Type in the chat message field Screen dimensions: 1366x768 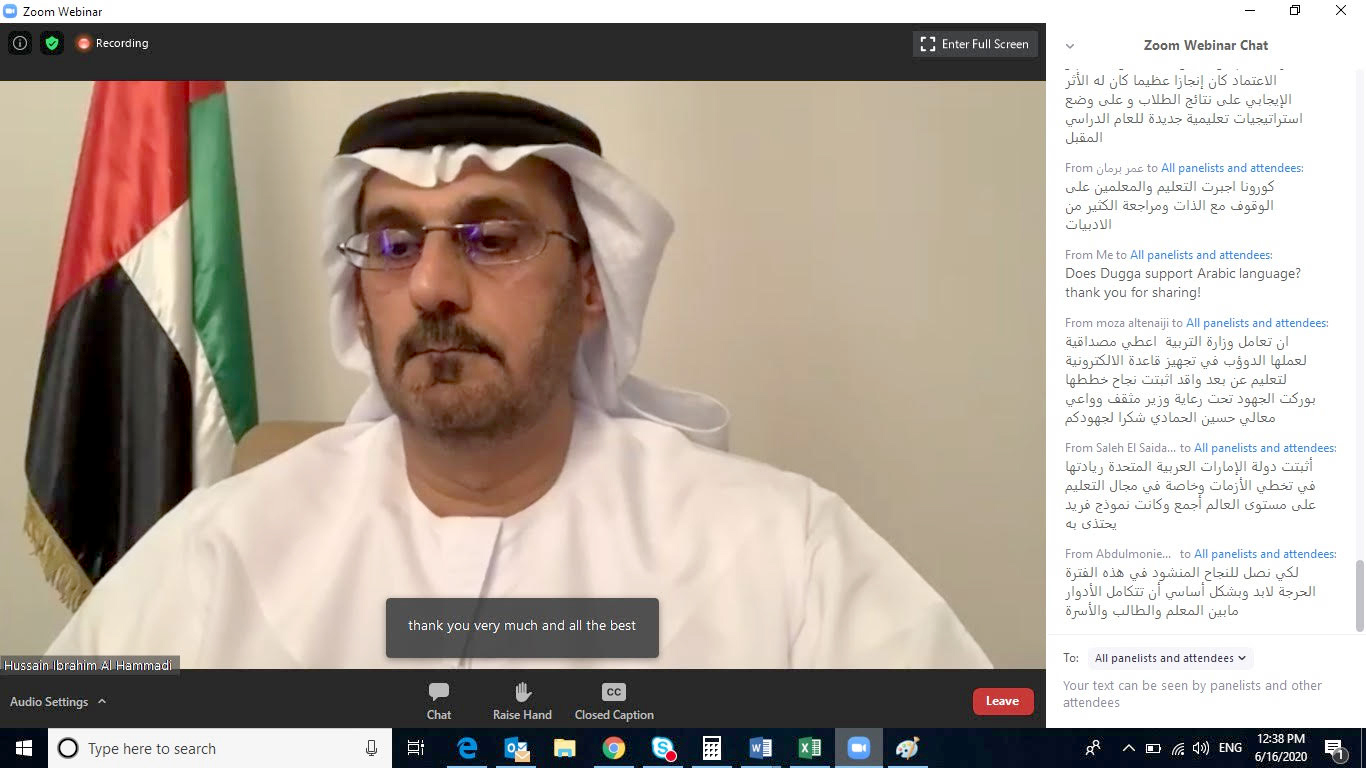coord(1200,694)
